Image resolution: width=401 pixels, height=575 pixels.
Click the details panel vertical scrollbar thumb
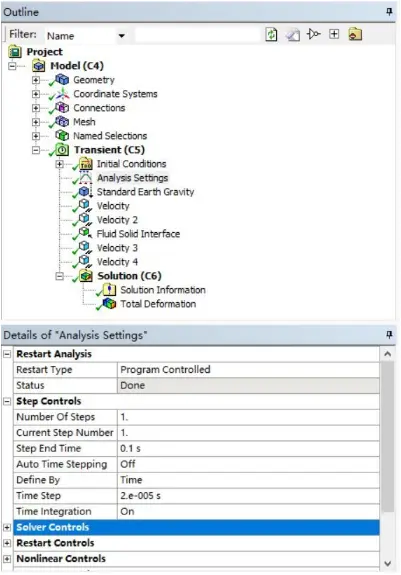[x=387, y=437]
